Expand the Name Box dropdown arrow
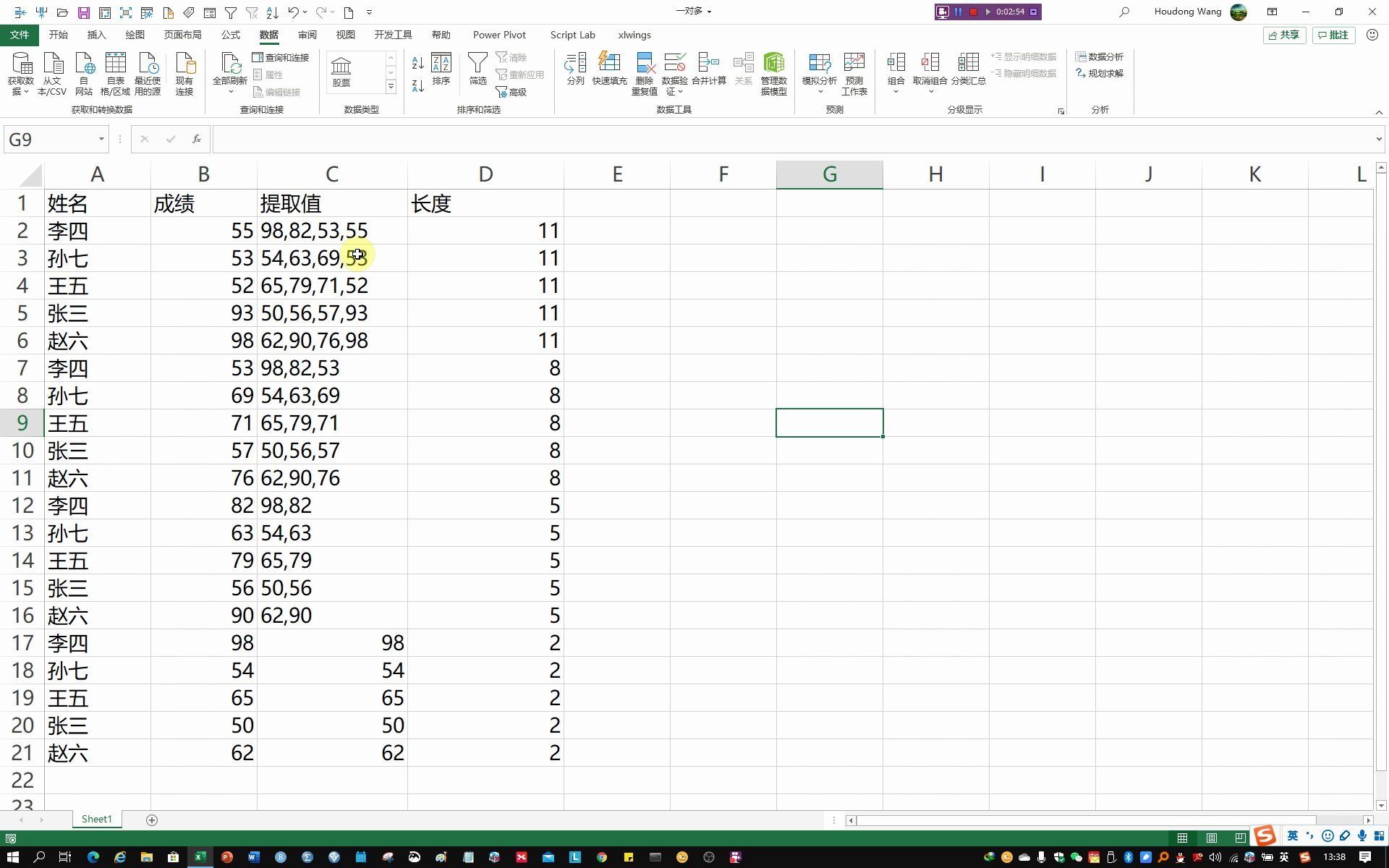1389x868 pixels. (x=101, y=139)
